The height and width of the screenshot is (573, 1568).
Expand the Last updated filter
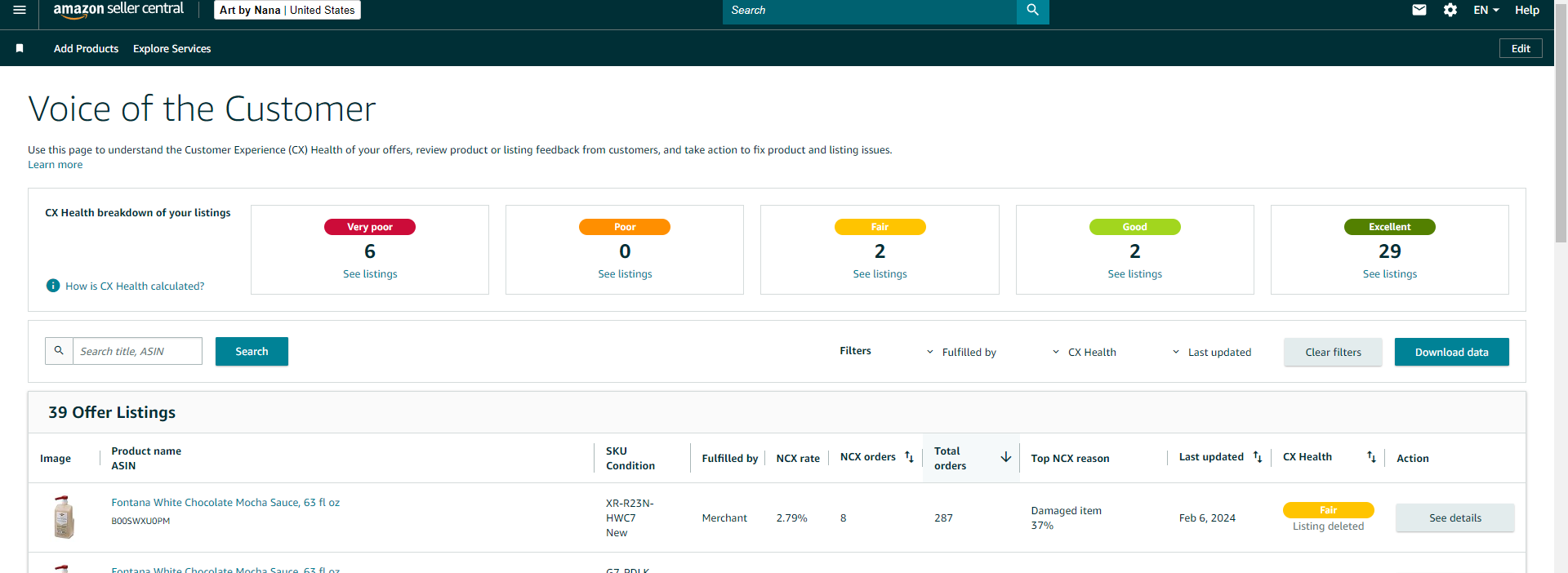click(x=1212, y=352)
